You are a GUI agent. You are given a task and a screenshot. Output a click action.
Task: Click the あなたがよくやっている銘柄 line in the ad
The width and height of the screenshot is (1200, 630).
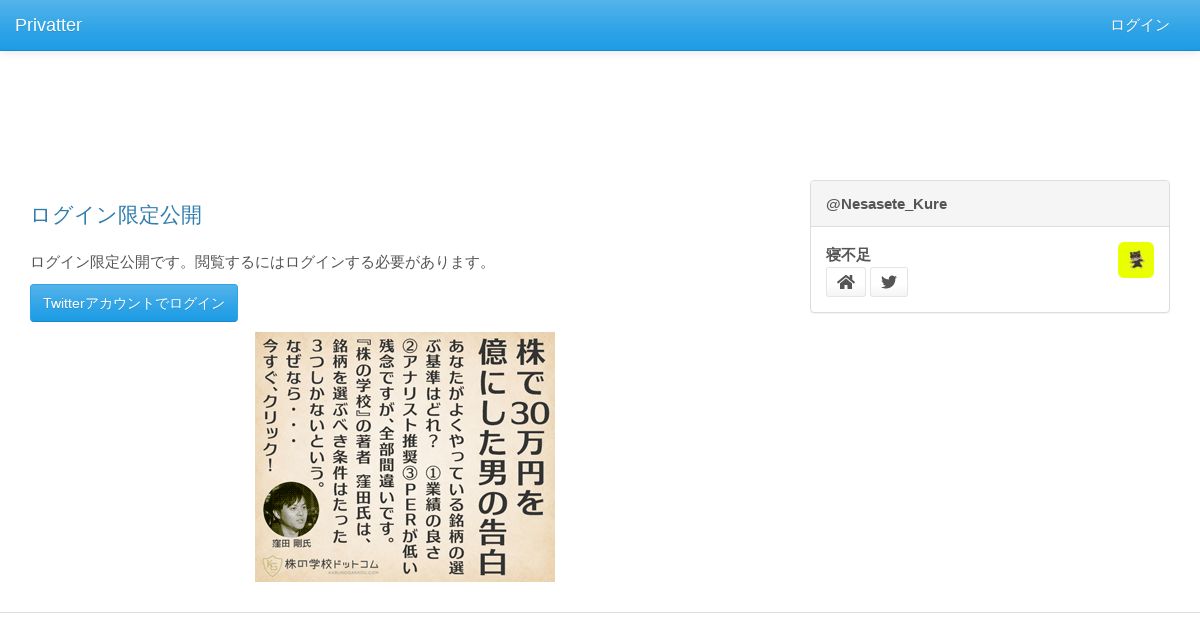(x=458, y=455)
